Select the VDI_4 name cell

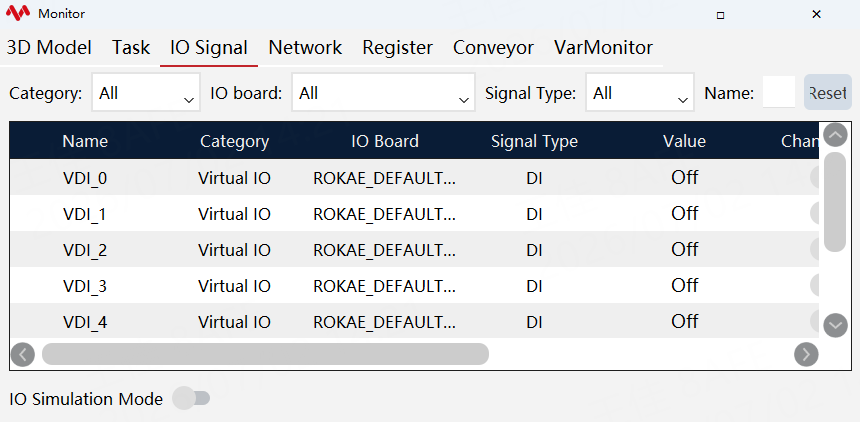pyautogui.click(x=85, y=322)
